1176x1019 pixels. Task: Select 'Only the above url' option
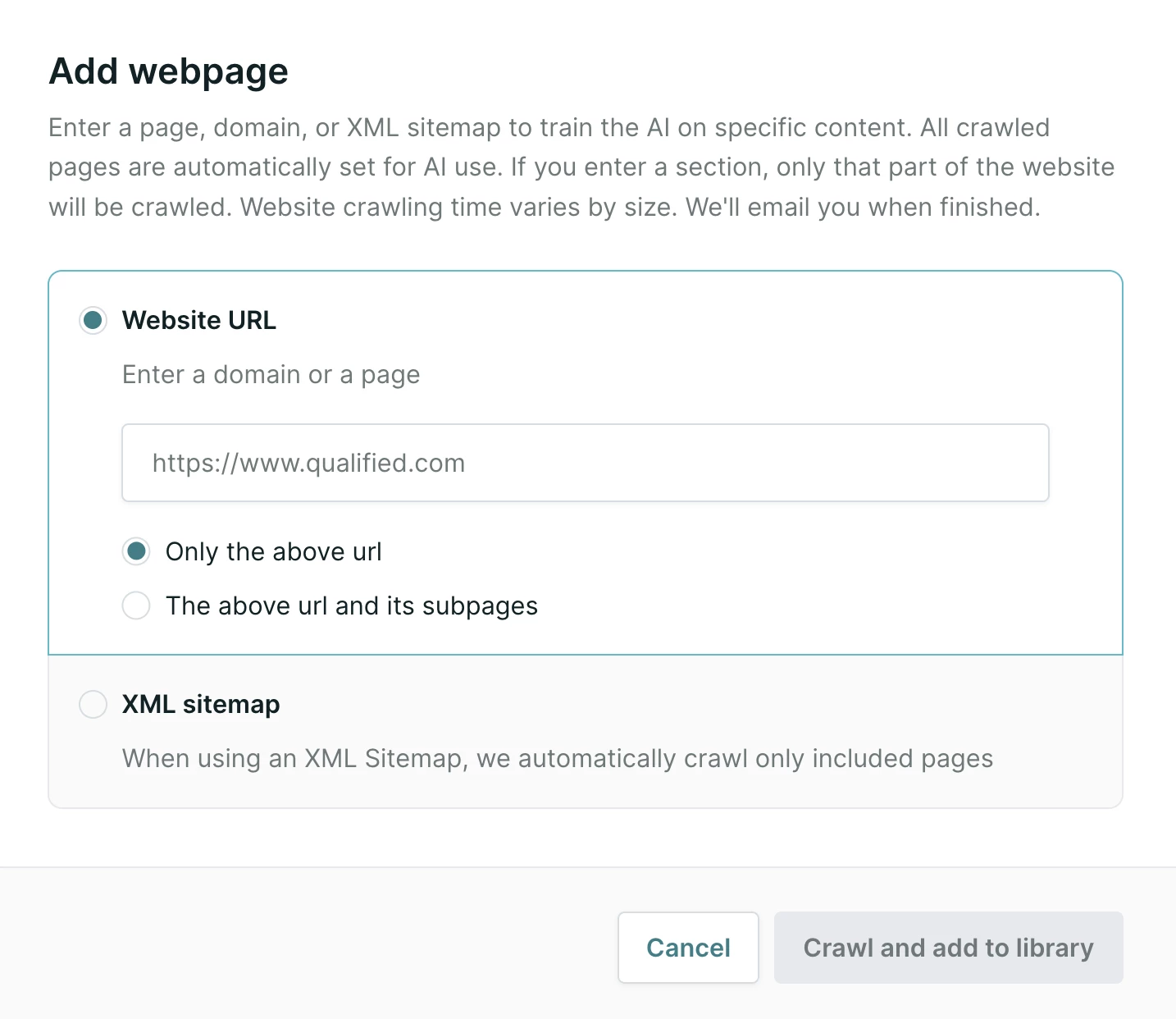point(136,551)
